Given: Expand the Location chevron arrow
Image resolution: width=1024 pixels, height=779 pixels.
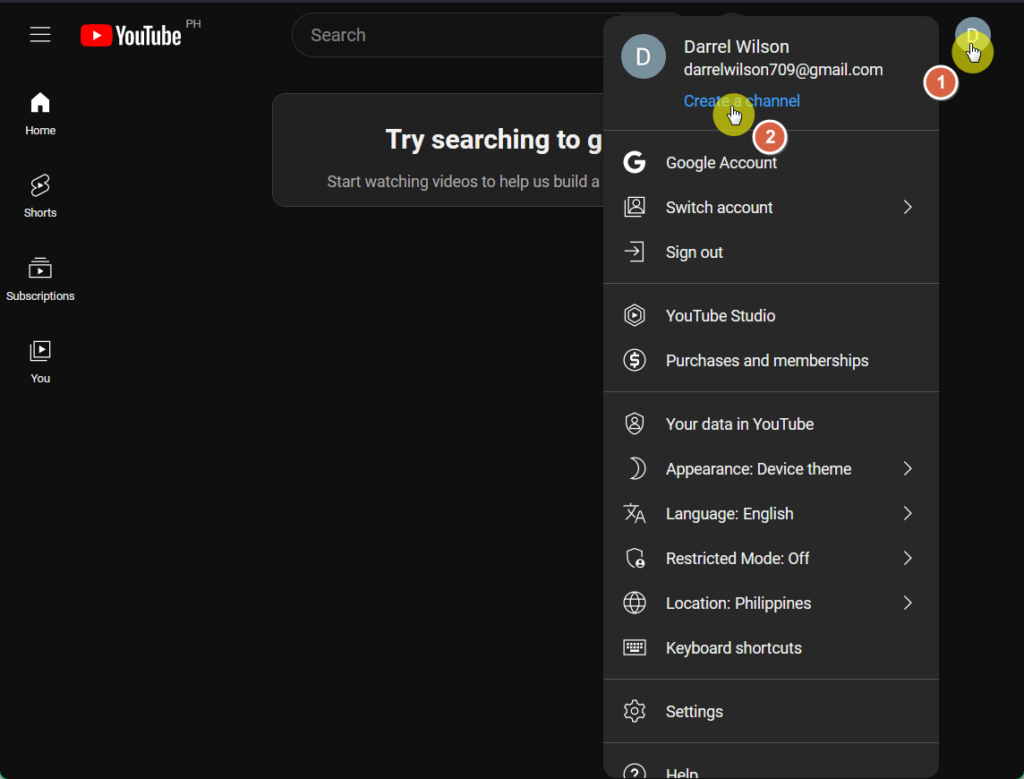Looking at the screenshot, I should 907,603.
